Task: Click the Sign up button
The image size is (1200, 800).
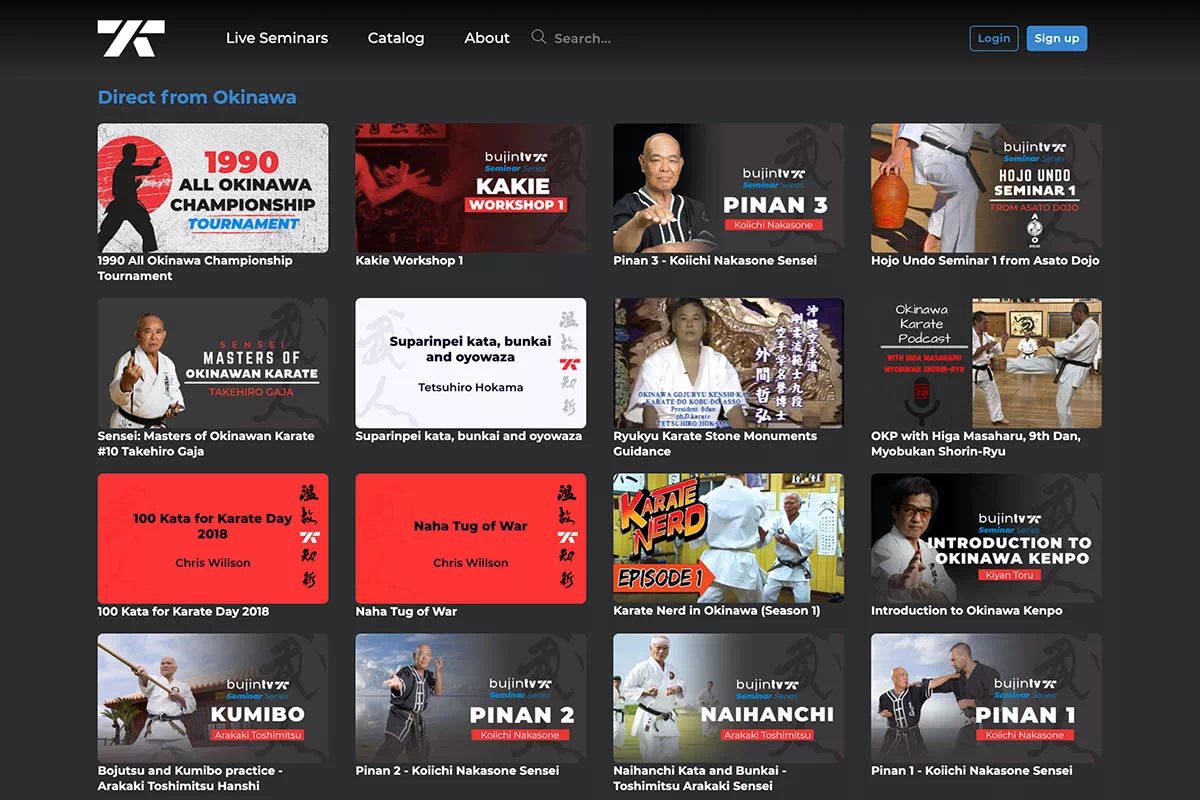Action: point(1057,38)
